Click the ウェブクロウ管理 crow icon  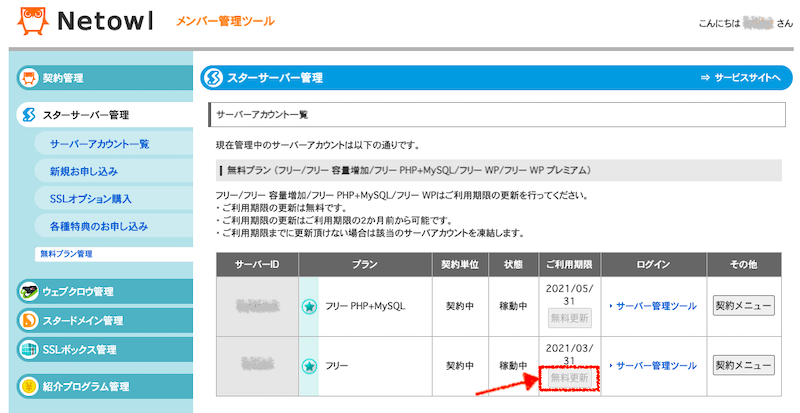pos(29,291)
